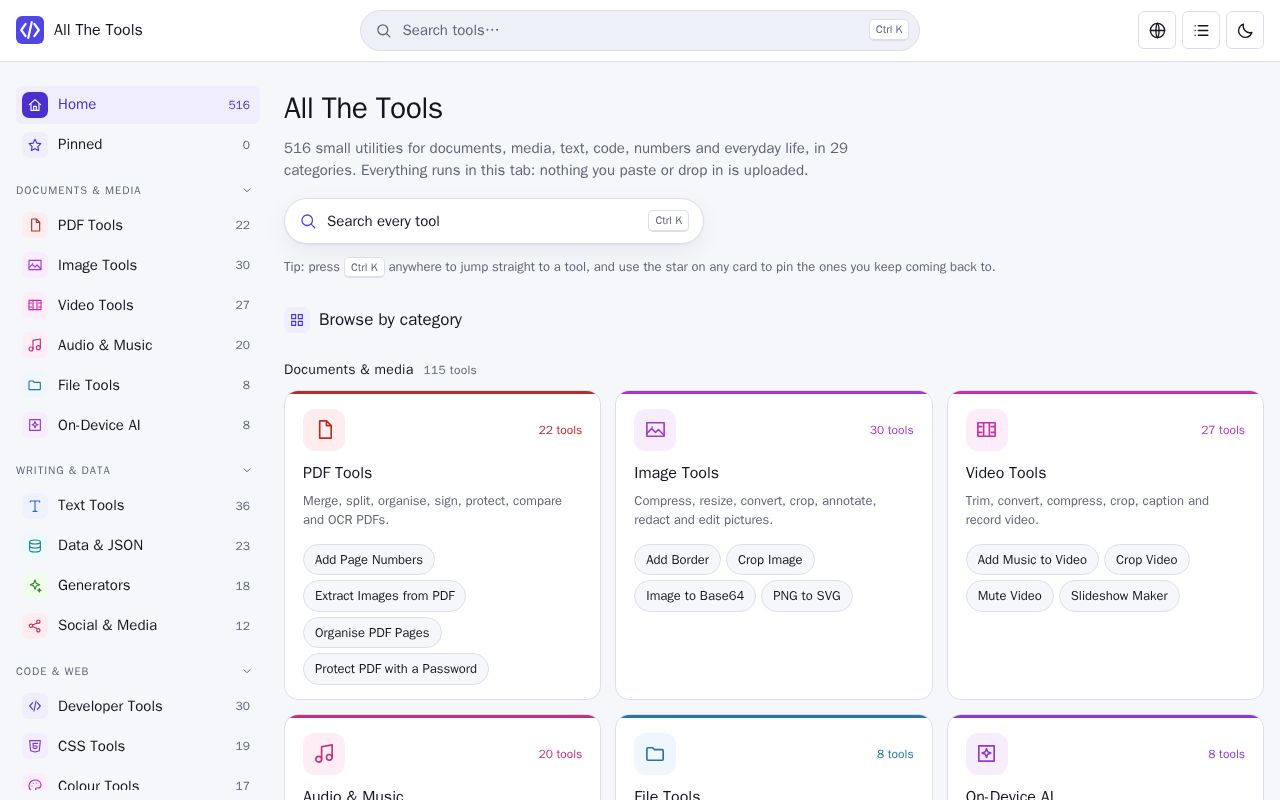
Task: Open Pinned in the sidebar
Action: point(138,145)
